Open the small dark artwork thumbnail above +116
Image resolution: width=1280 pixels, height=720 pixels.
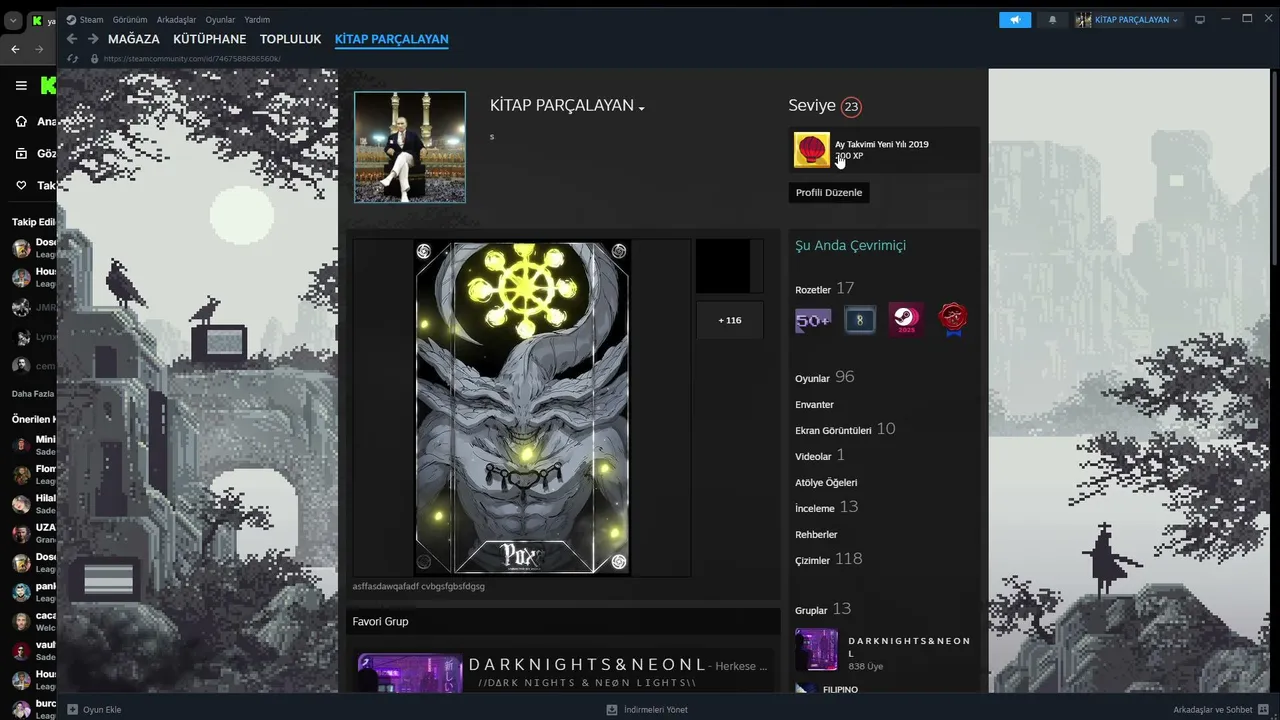click(730, 266)
